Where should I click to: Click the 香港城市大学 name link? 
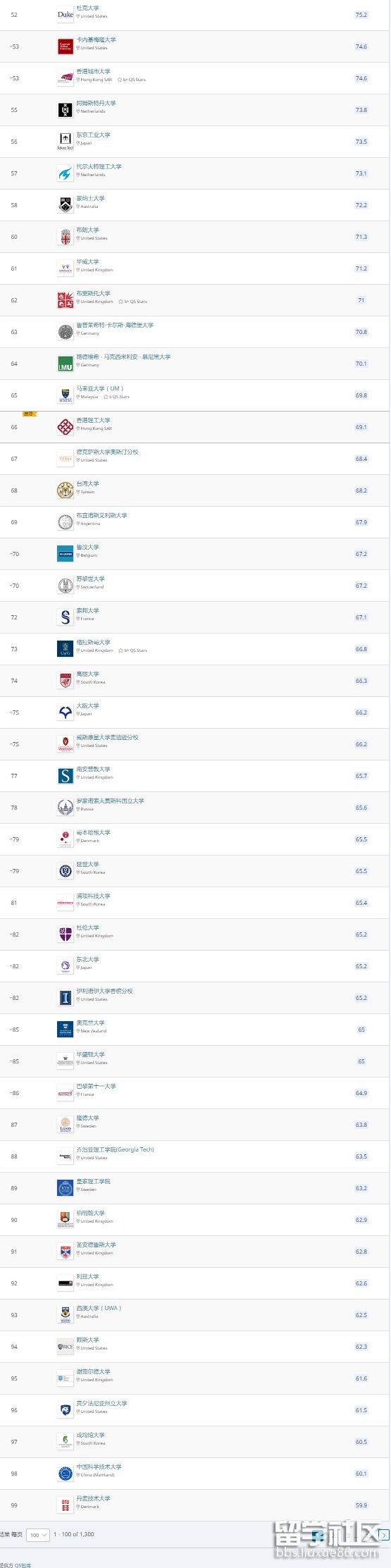coord(93,71)
